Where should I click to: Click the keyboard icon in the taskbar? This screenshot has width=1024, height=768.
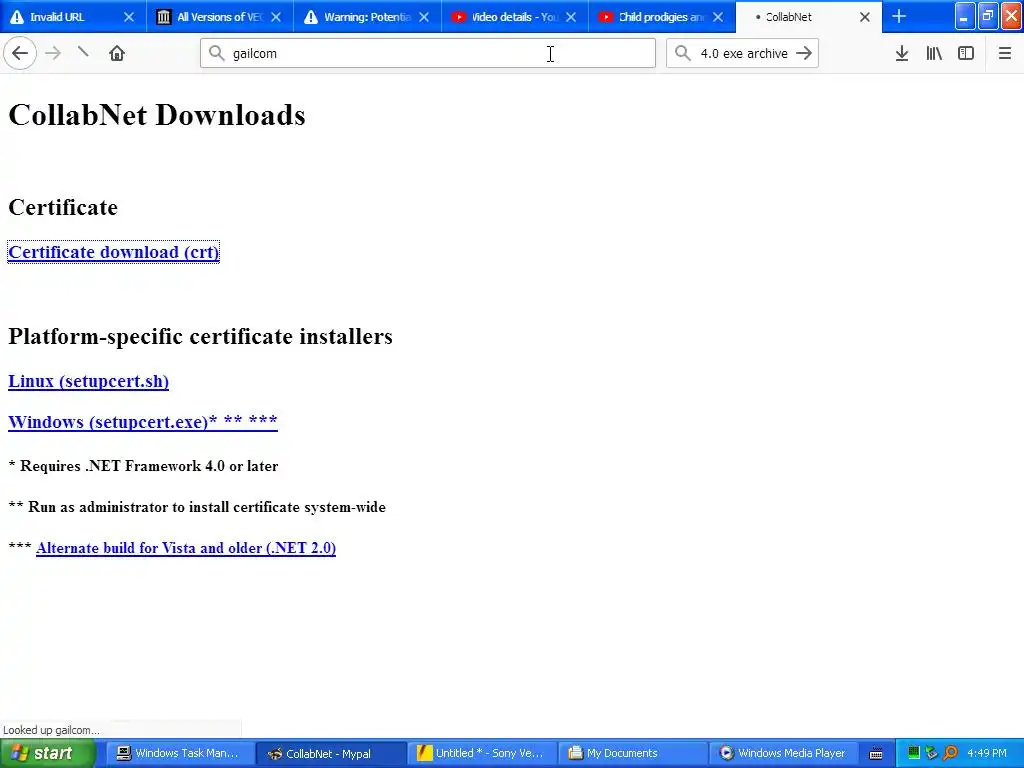pos(876,754)
